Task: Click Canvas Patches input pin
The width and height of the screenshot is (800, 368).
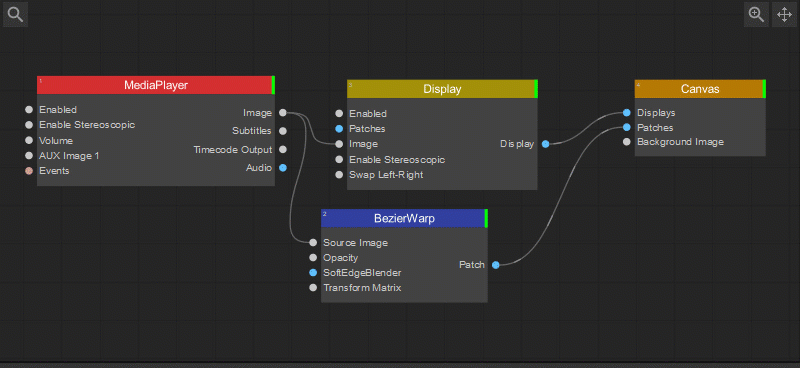Action: point(627,128)
